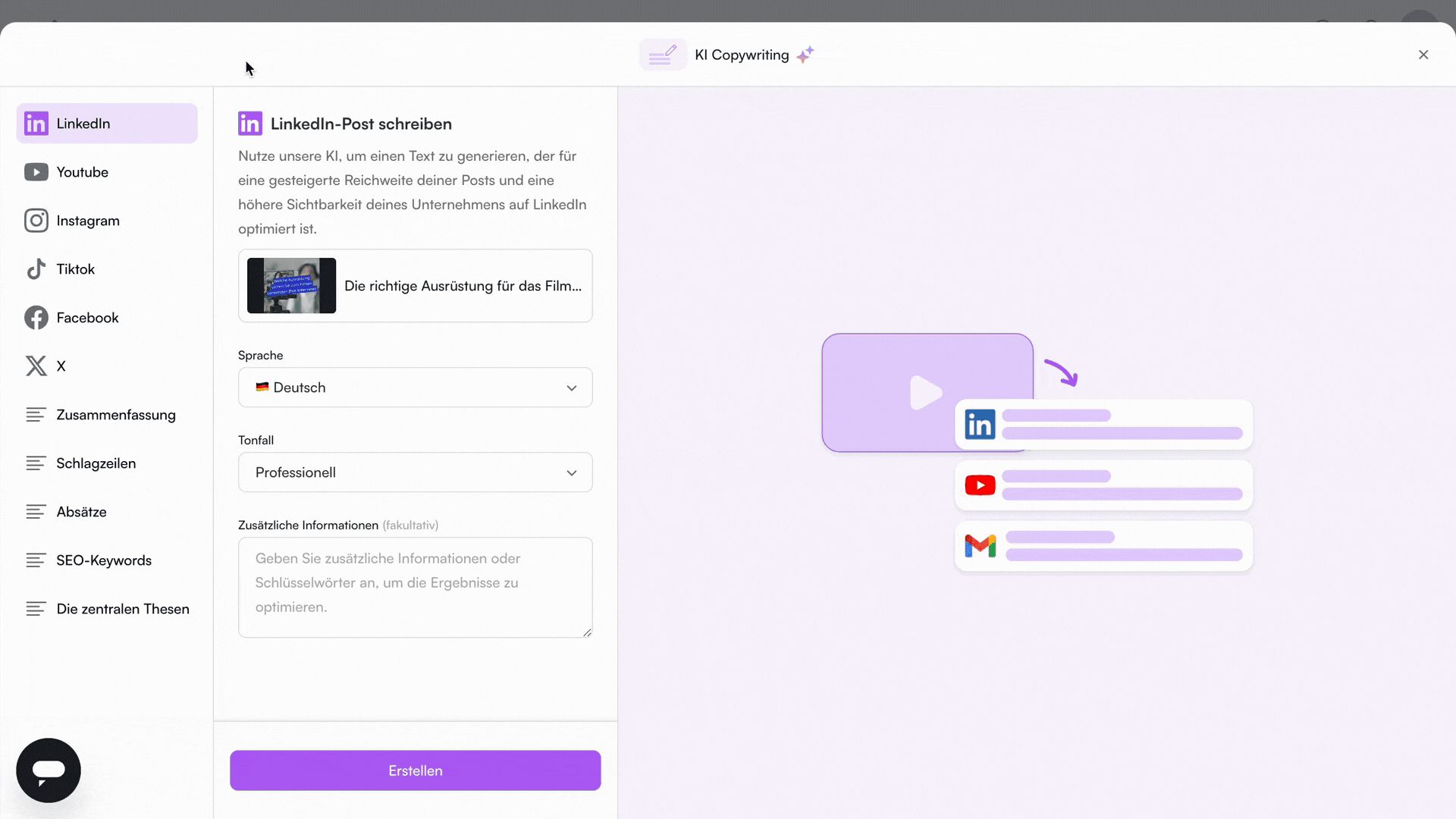
Task: Switch to the Instagram tab
Action: point(107,221)
